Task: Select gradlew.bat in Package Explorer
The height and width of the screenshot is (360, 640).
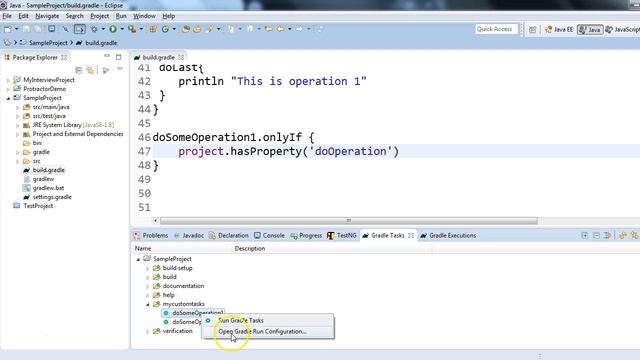Action: 48,188
